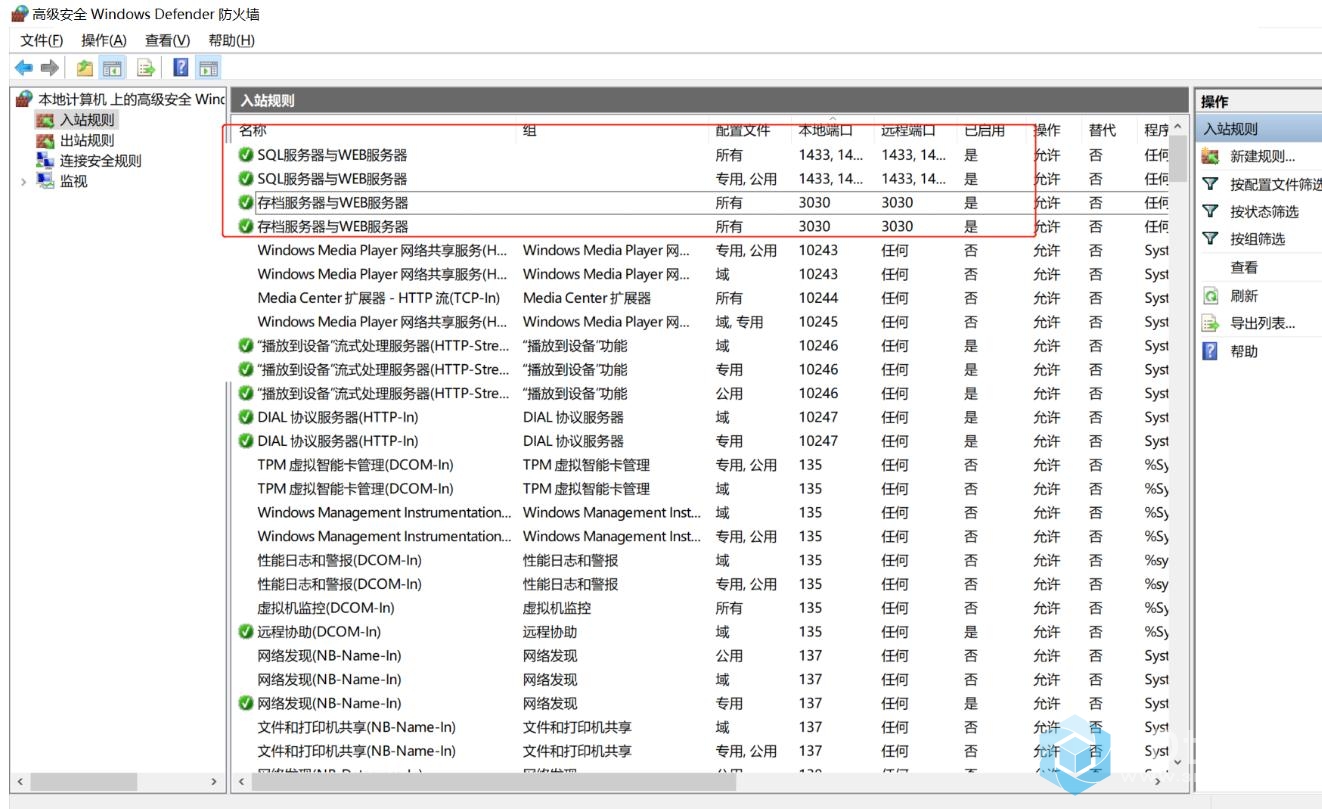Image resolution: width=1322 pixels, height=809 pixels.
Task: Click the tree pane scroll-right arrow
Action: (214, 781)
